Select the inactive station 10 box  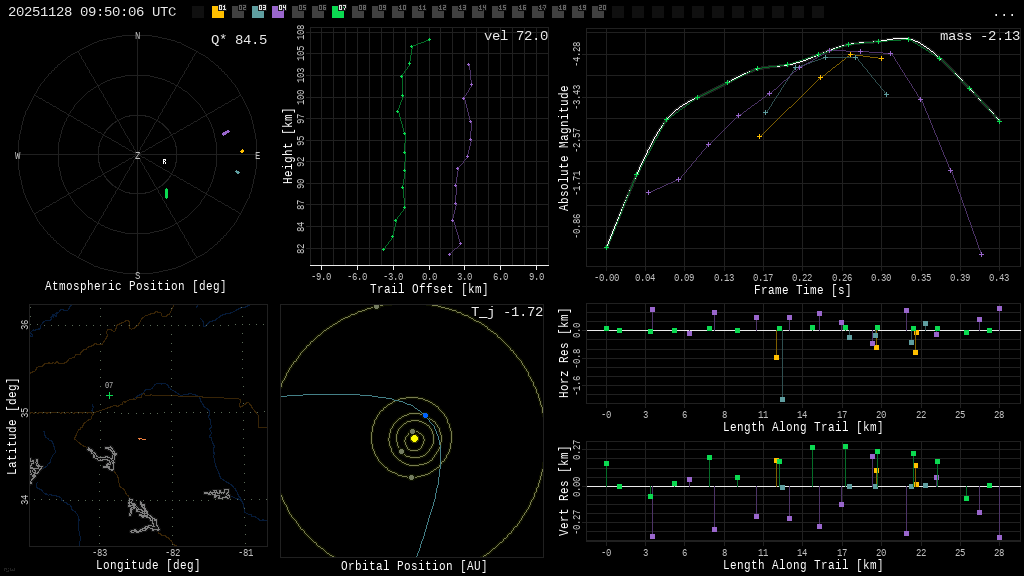(398, 12)
